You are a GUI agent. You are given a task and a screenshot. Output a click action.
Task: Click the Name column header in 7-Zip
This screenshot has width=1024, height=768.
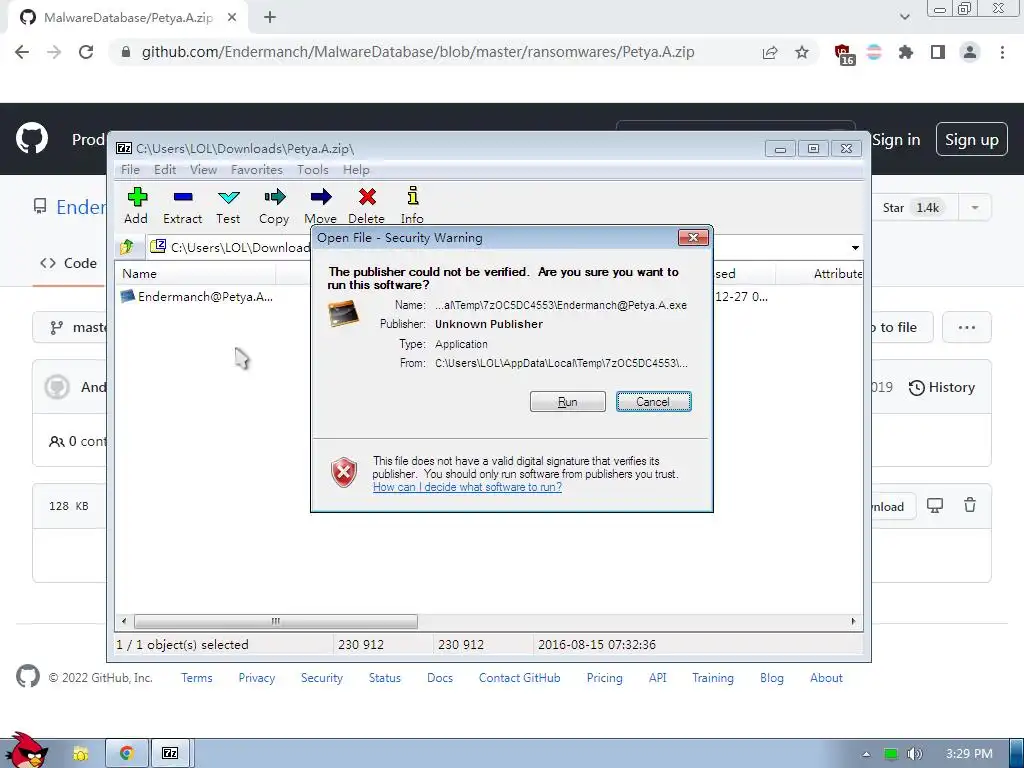pos(195,274)
